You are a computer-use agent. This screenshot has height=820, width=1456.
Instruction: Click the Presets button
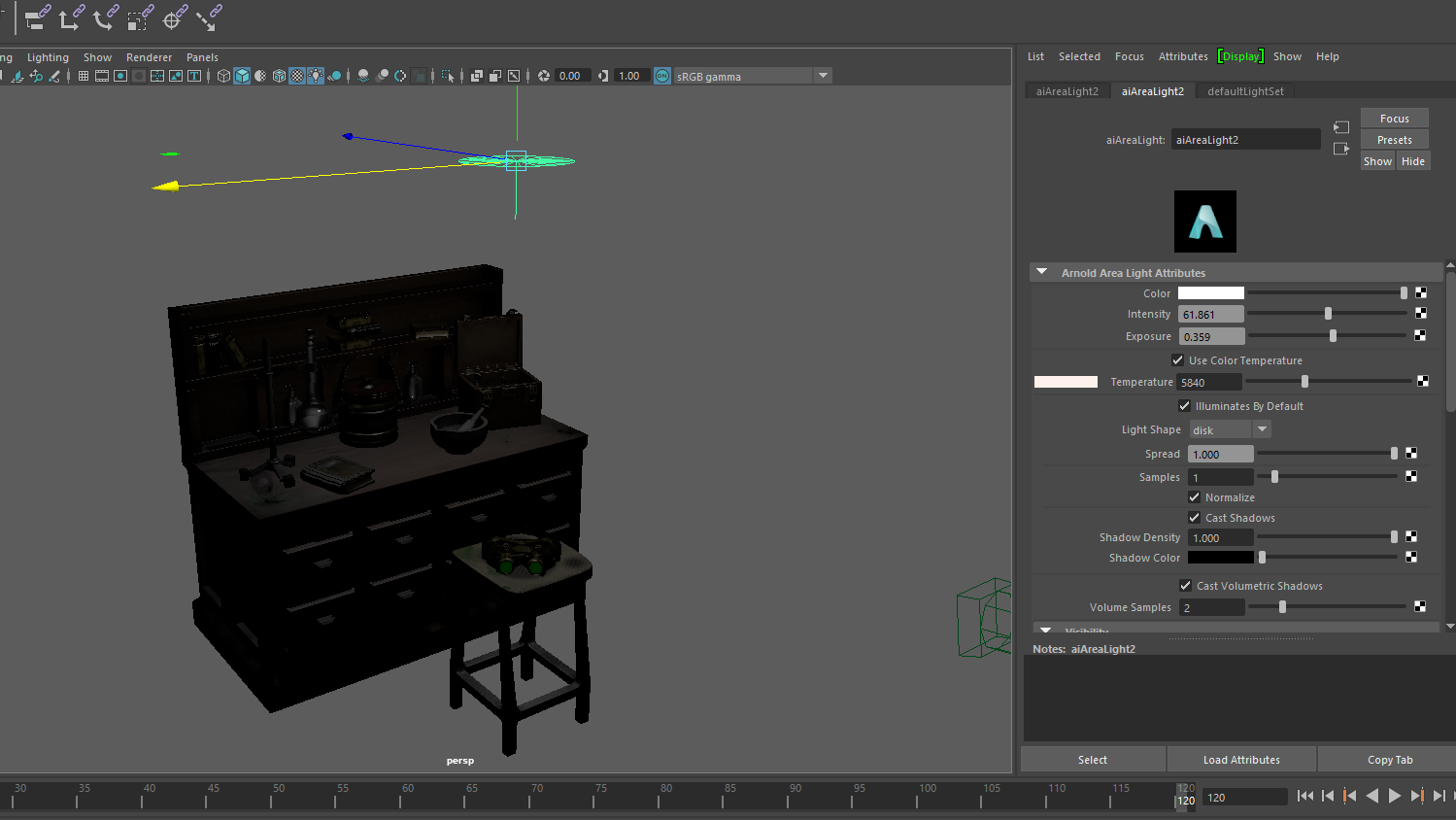click(x=1394, y=140)
